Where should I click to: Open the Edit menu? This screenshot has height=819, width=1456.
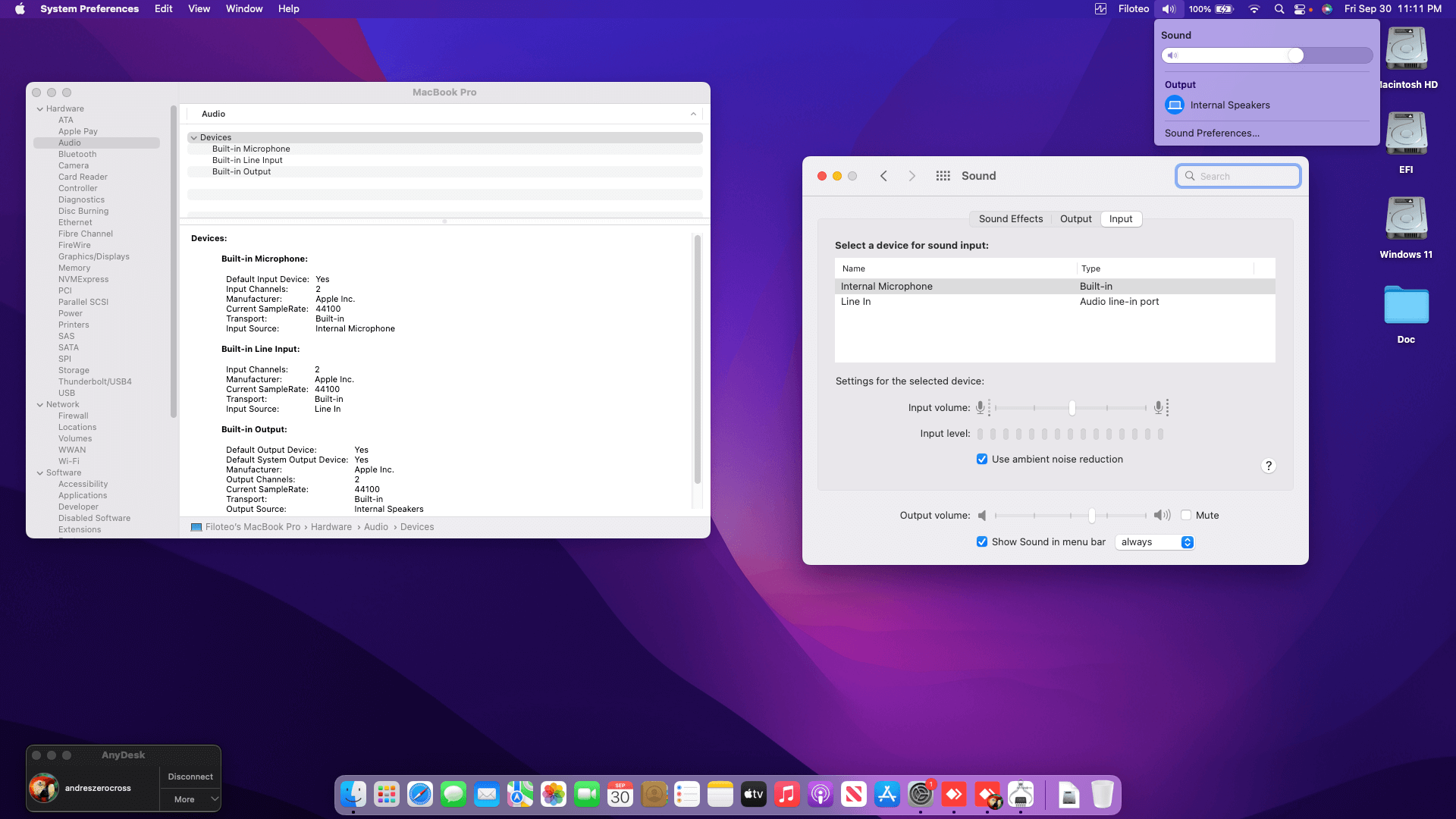click(164, 9)
